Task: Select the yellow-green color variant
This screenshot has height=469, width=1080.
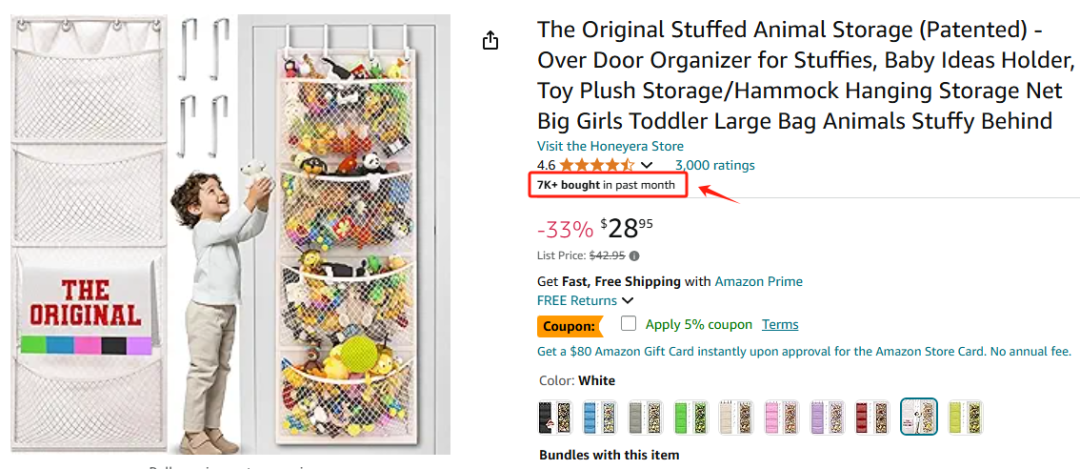Action: click(x=964, y=417)
